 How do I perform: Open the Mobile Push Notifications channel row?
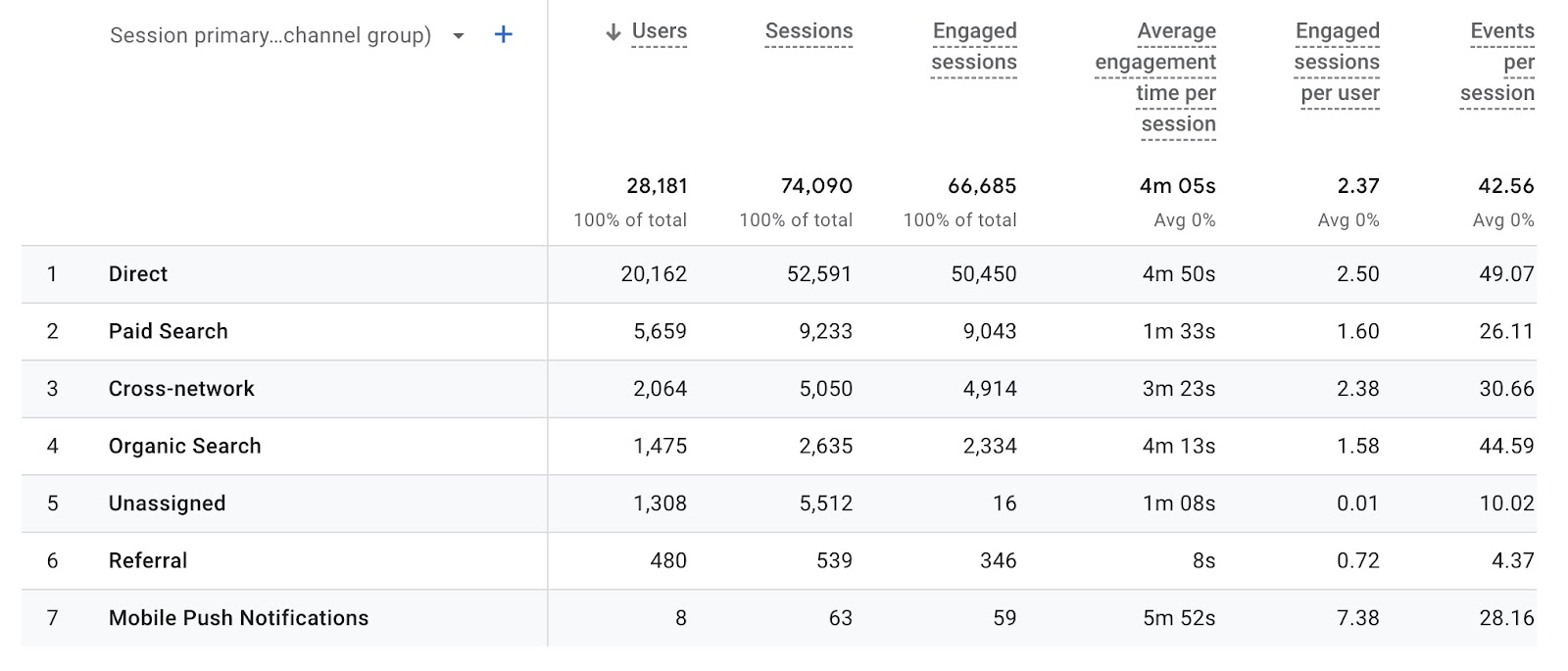point(239,618)
